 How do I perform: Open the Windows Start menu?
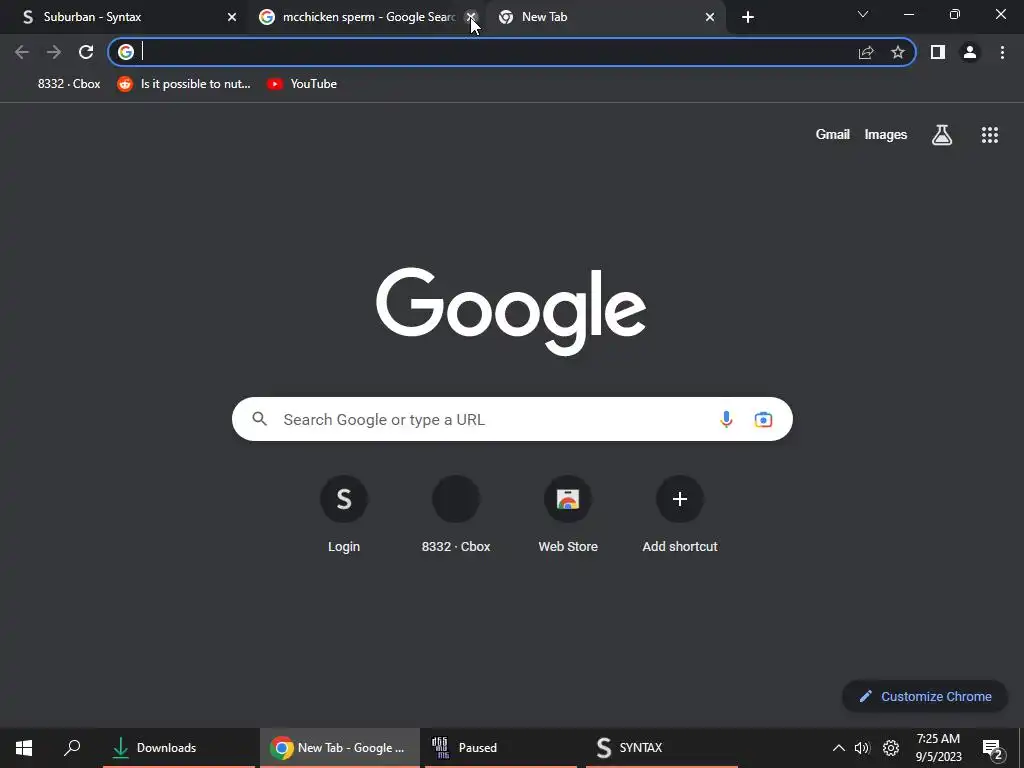click(x=24, y=748)
